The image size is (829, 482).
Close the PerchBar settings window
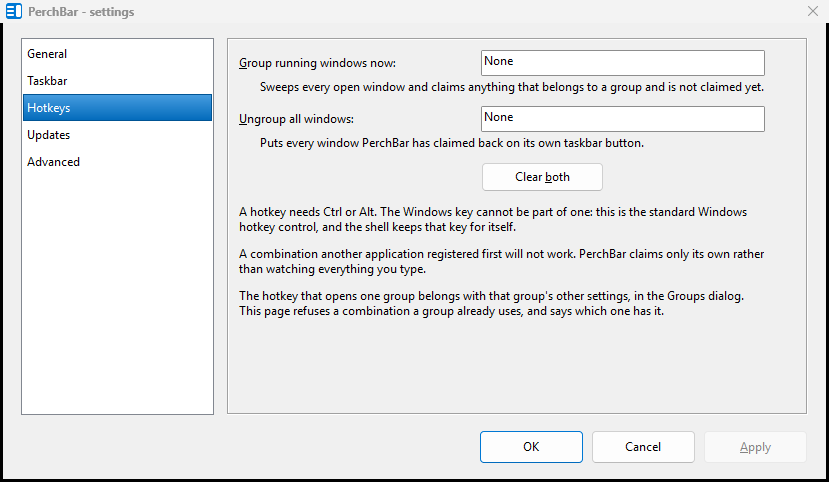(x=813, y=11)
